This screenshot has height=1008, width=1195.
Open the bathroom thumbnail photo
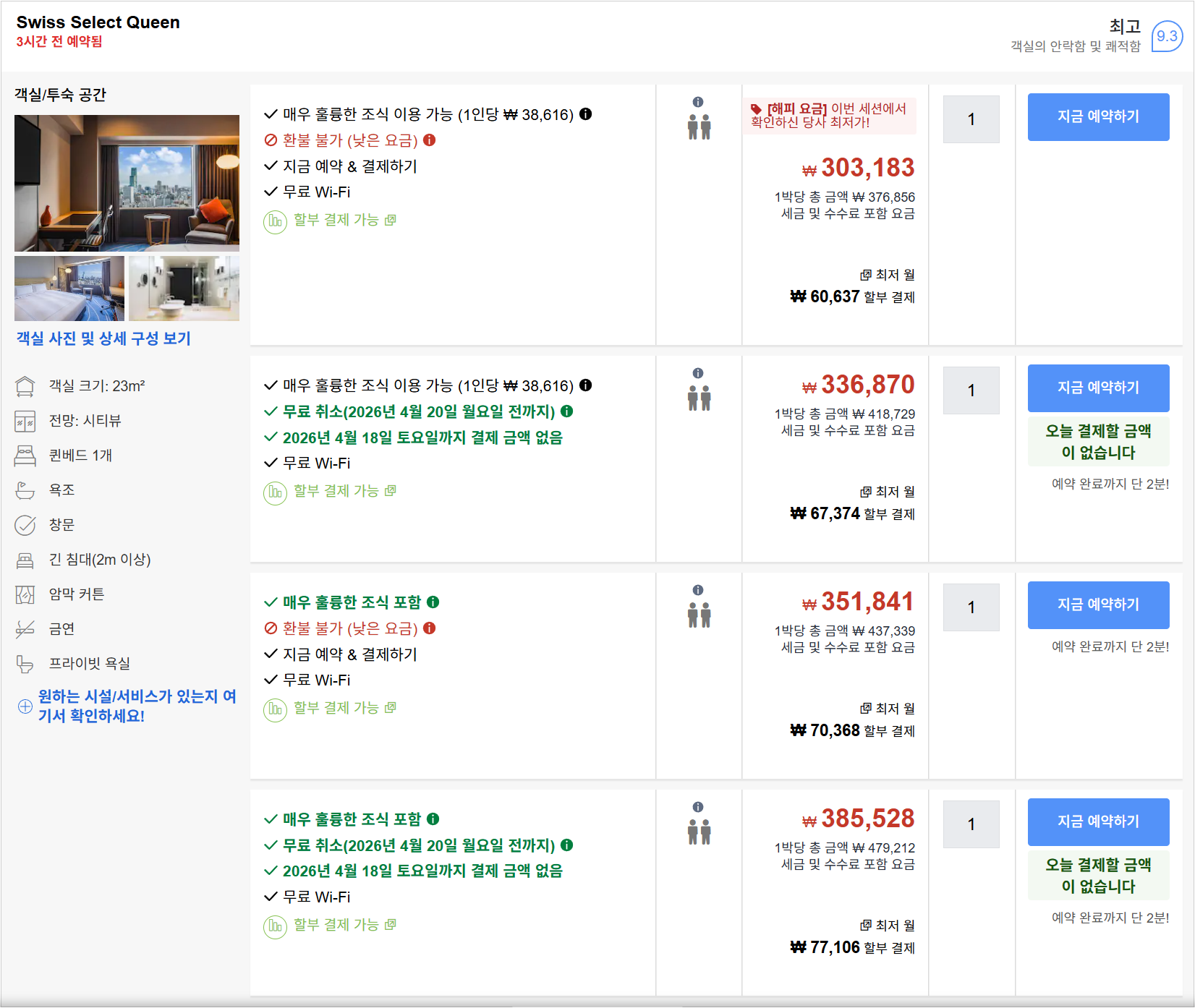point(184,289)
